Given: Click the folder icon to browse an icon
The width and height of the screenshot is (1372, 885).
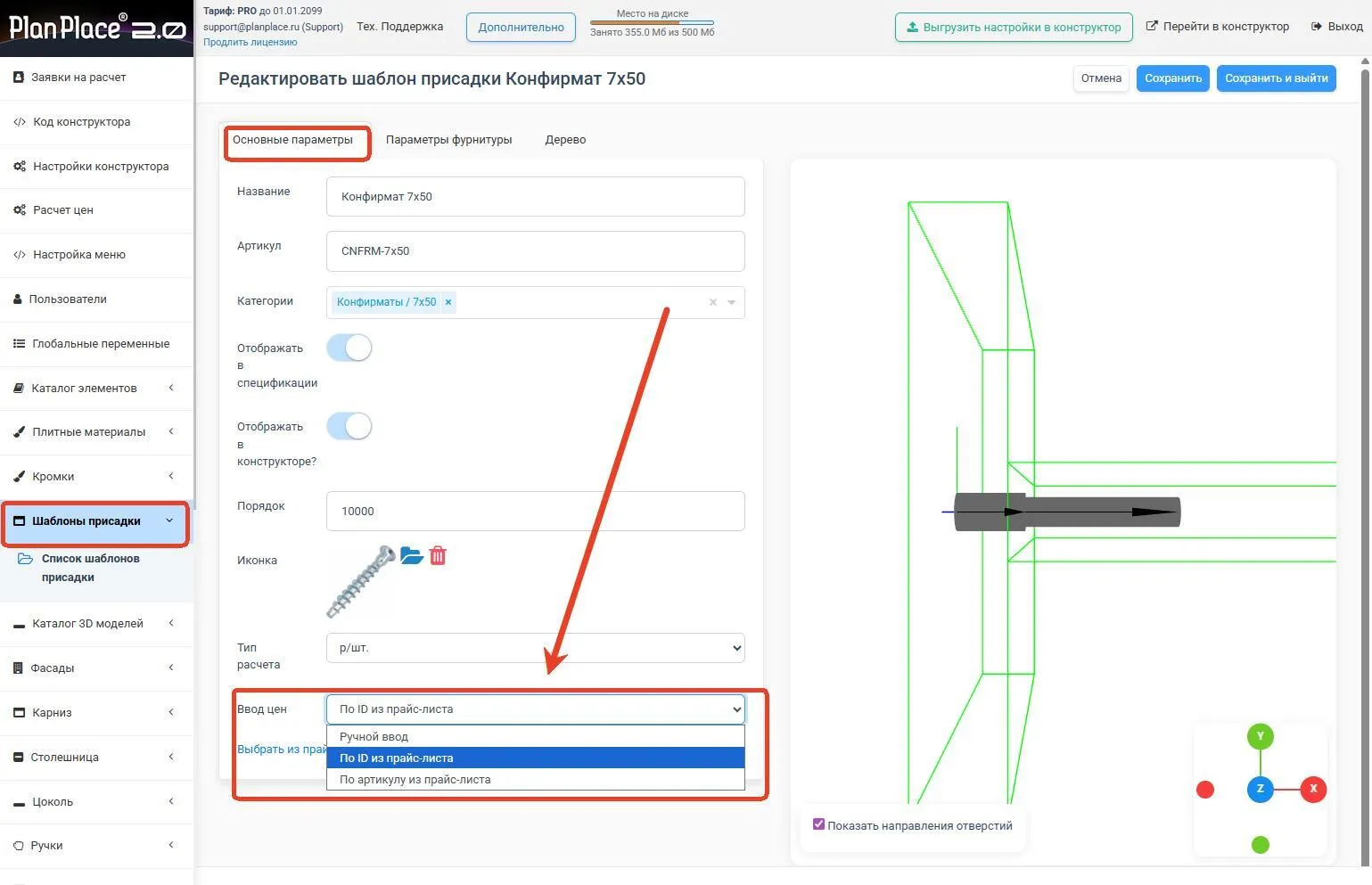Looking at the screenshot, I should point(411,556).
